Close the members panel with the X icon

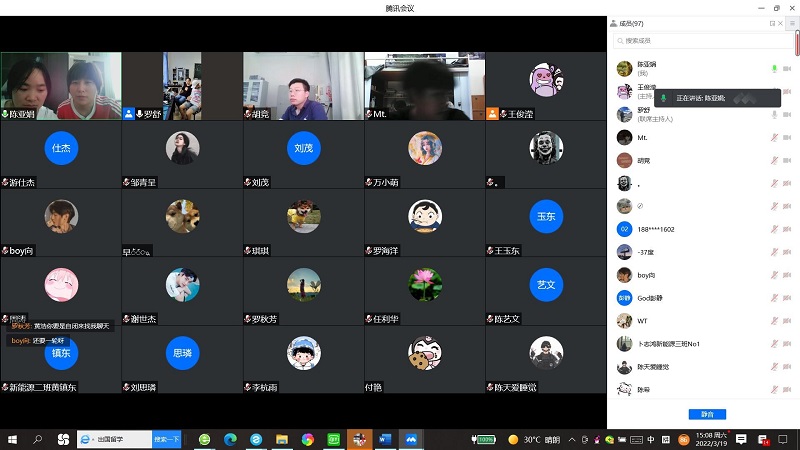point(780,23)
